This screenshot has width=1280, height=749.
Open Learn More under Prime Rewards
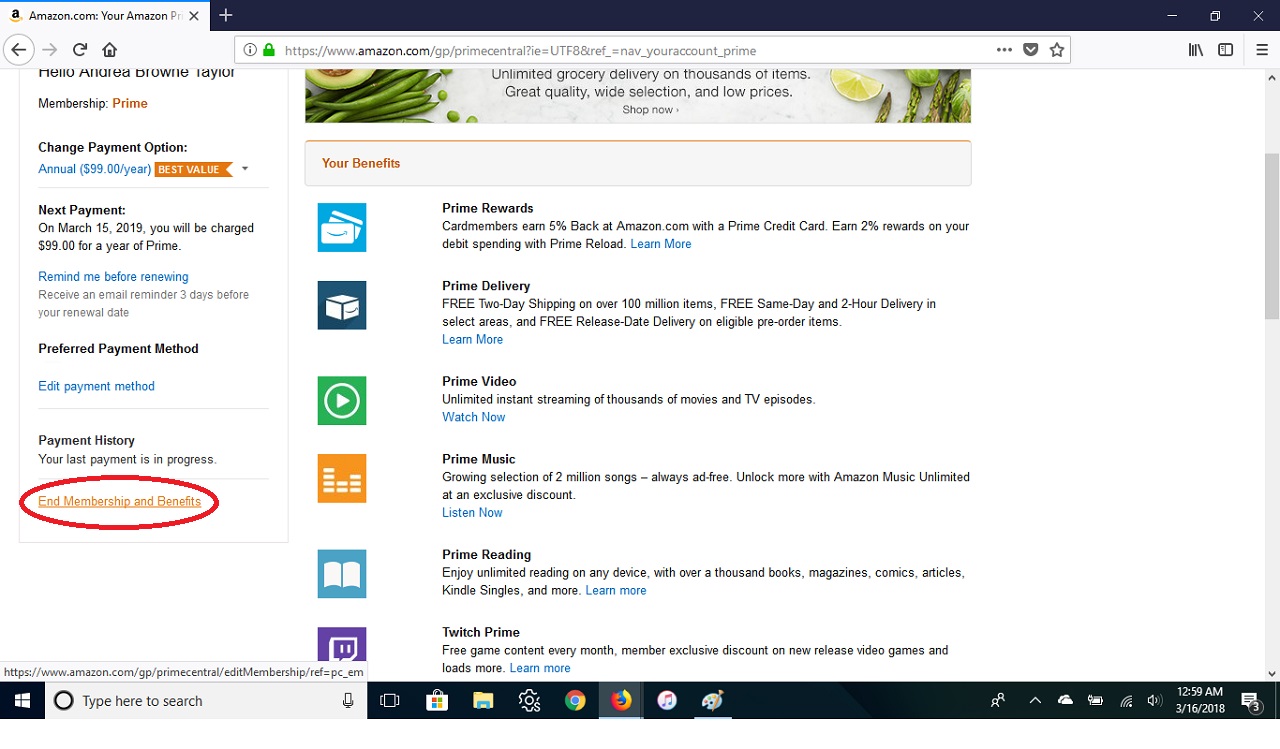661,244
